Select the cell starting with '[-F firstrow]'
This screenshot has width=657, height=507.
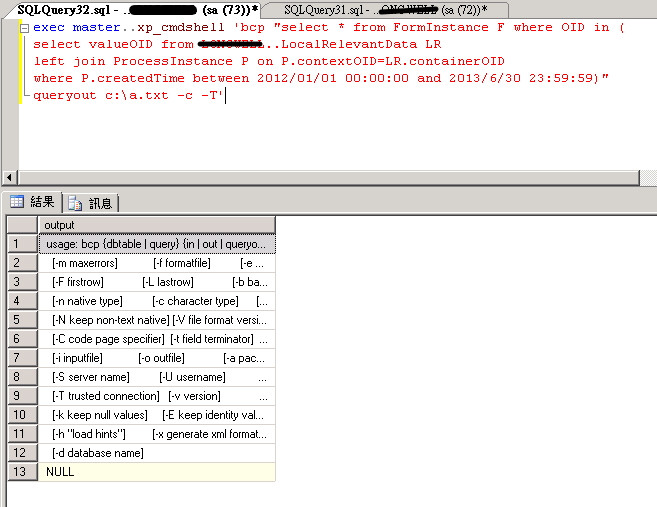(157, 282)
